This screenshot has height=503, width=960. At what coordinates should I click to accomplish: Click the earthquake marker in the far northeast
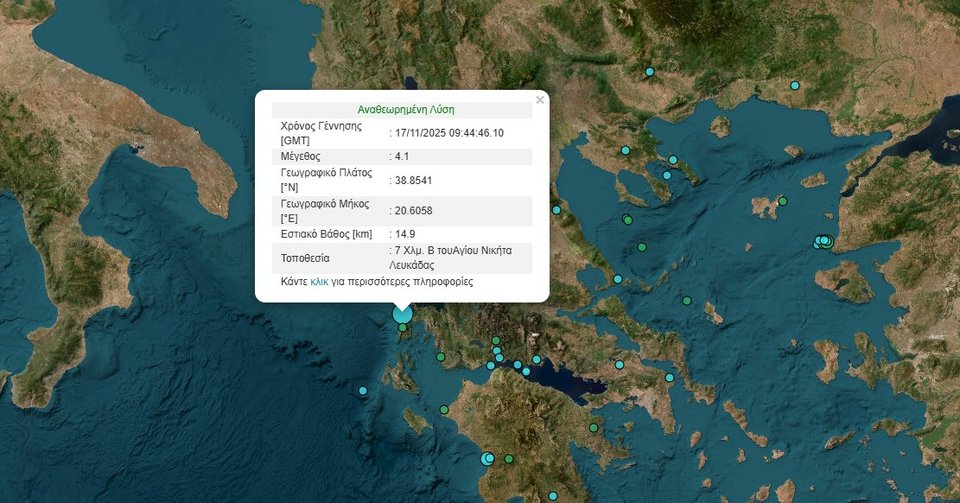[x=795, y=85]
